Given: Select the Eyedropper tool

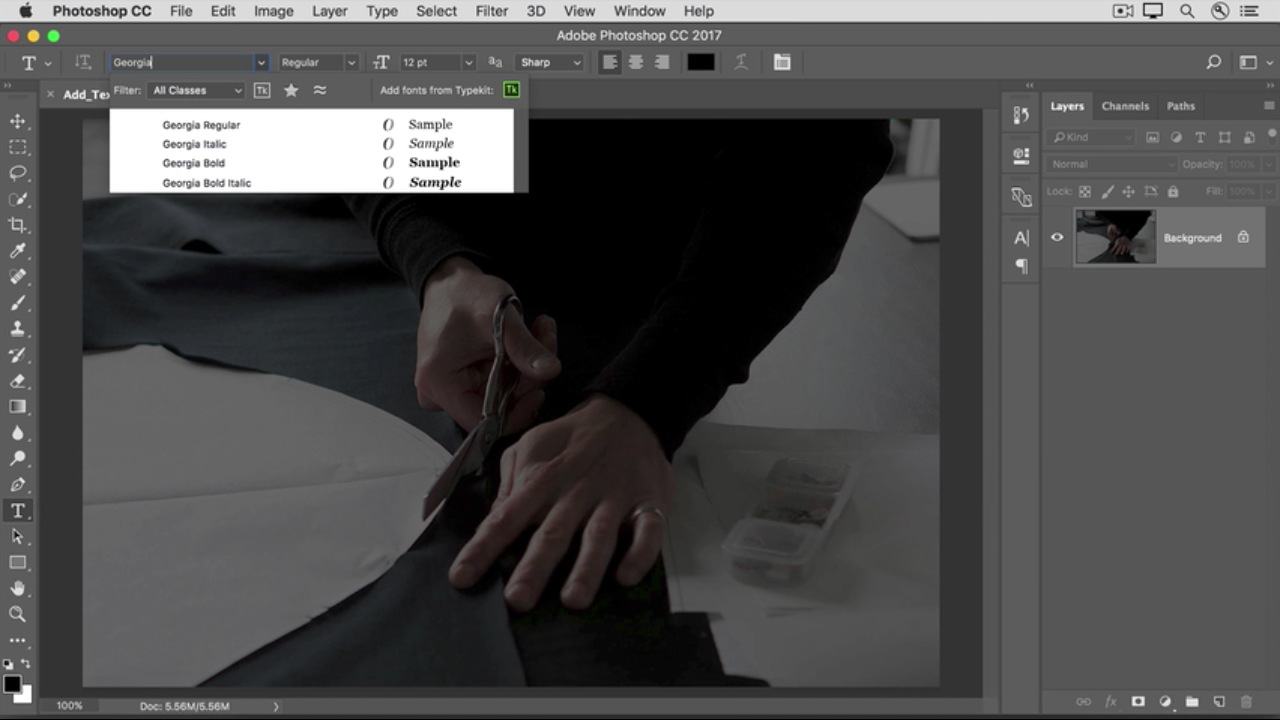Looking at the screenshot, I should pos(18,251).
